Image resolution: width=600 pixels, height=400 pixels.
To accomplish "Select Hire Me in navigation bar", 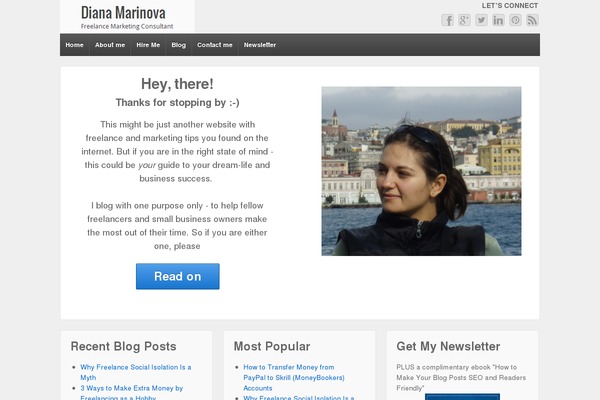I will point(148,45).
